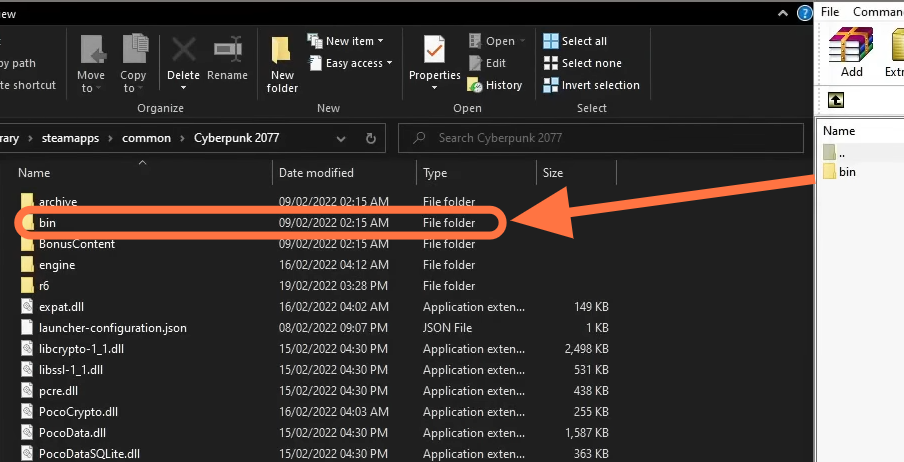The height and width of the screenshot is (462, 904).
Task: Click the r6 folder icon
Action: click(x=27, y=285)
